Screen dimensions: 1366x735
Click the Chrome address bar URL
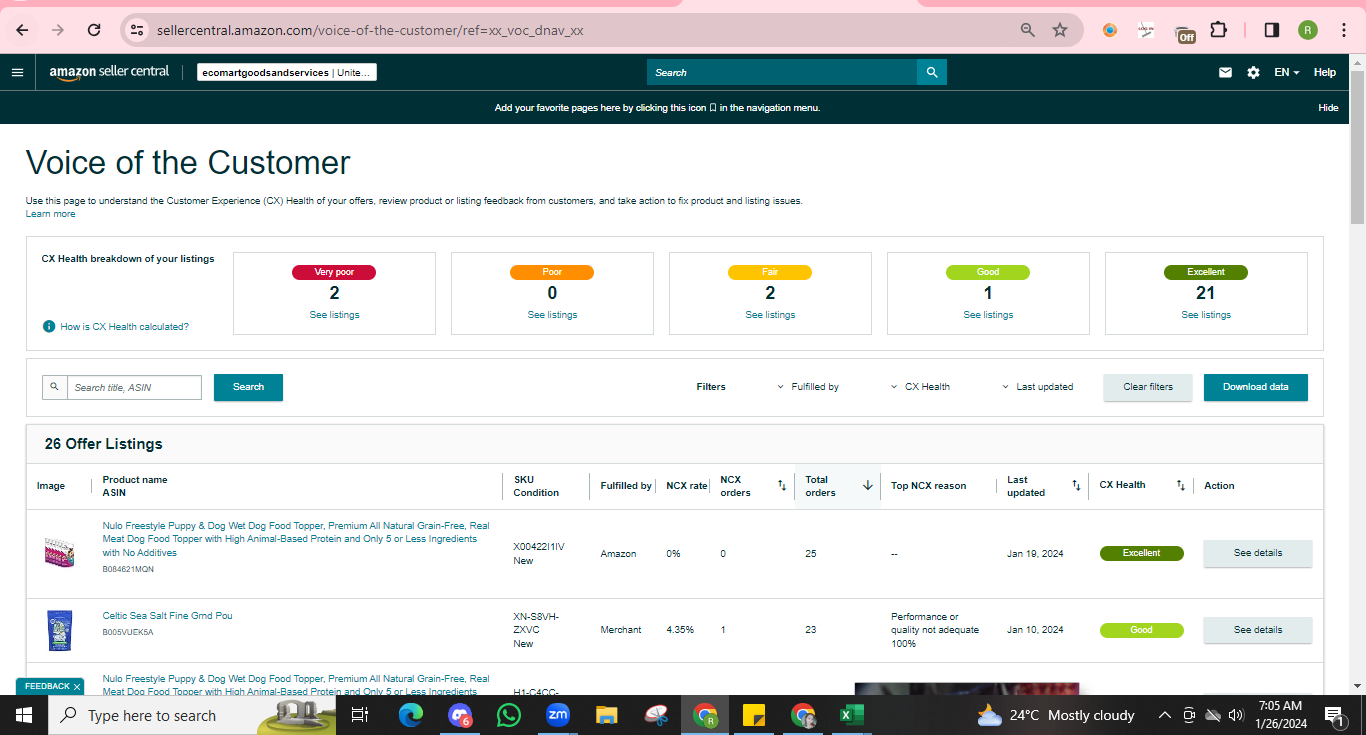click(370, 30)
